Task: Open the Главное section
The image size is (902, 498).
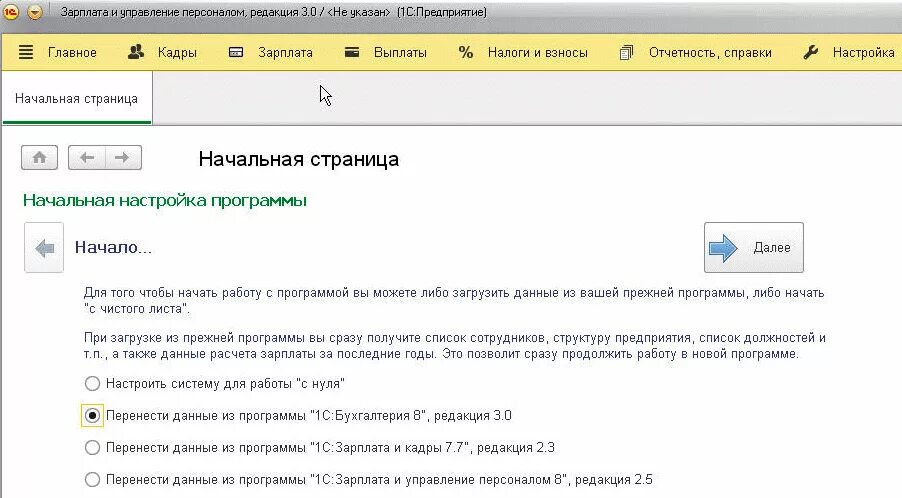Action: point(72,52)
